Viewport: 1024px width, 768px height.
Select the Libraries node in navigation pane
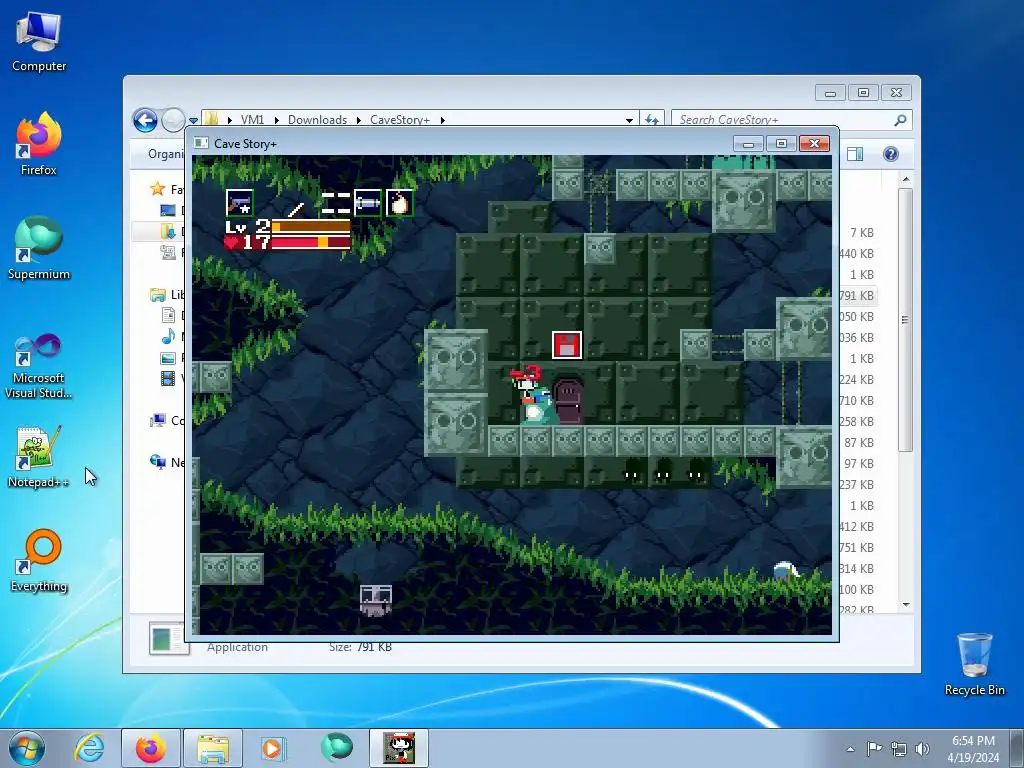(157, 295)
